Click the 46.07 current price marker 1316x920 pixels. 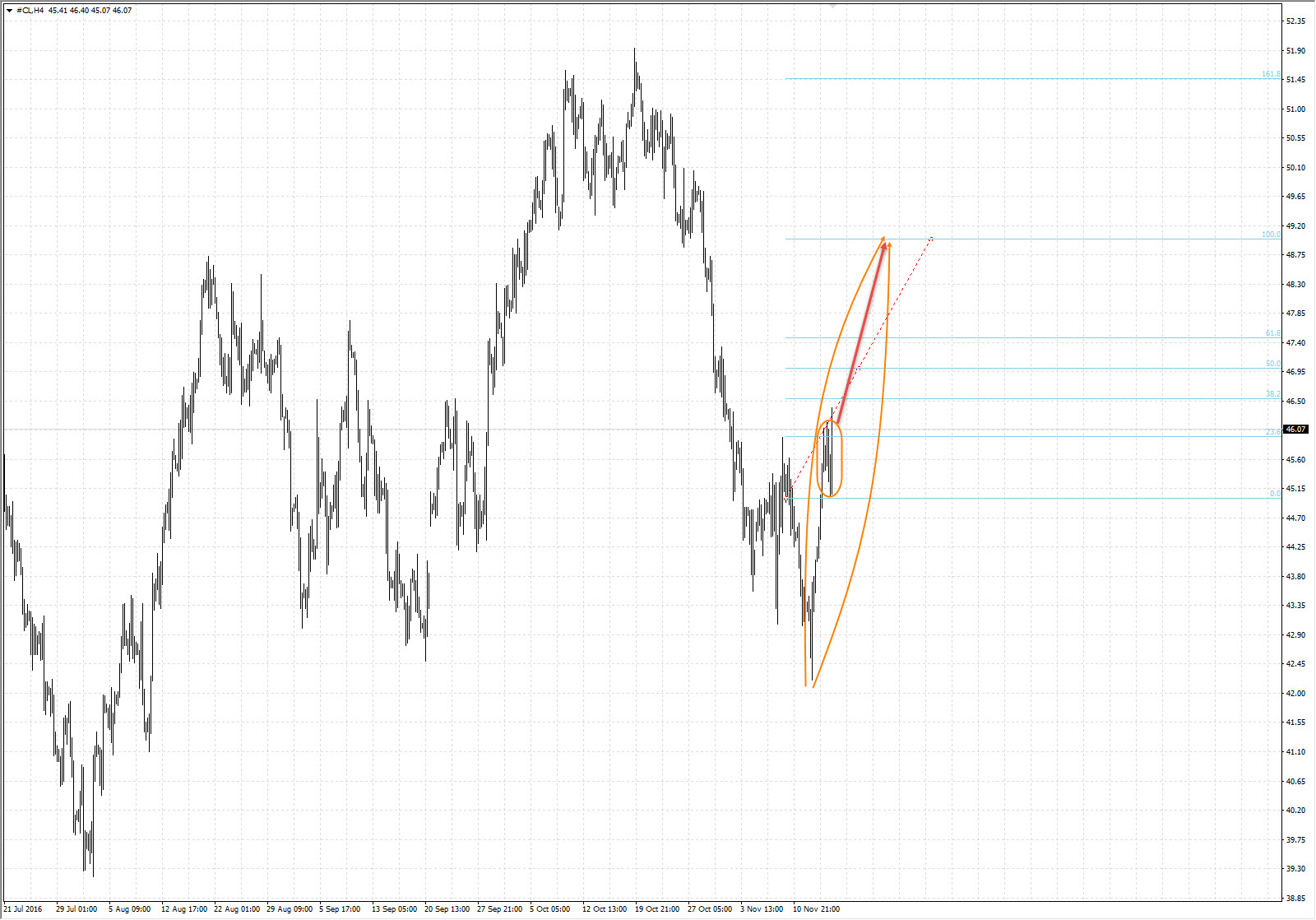coord(1295,430)
